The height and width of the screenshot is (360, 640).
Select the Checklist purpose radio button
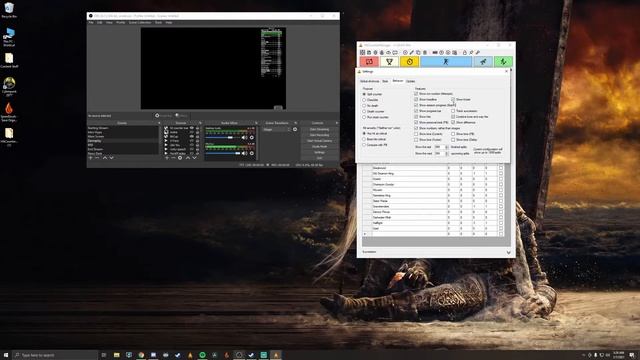click(x=364, y=100)
